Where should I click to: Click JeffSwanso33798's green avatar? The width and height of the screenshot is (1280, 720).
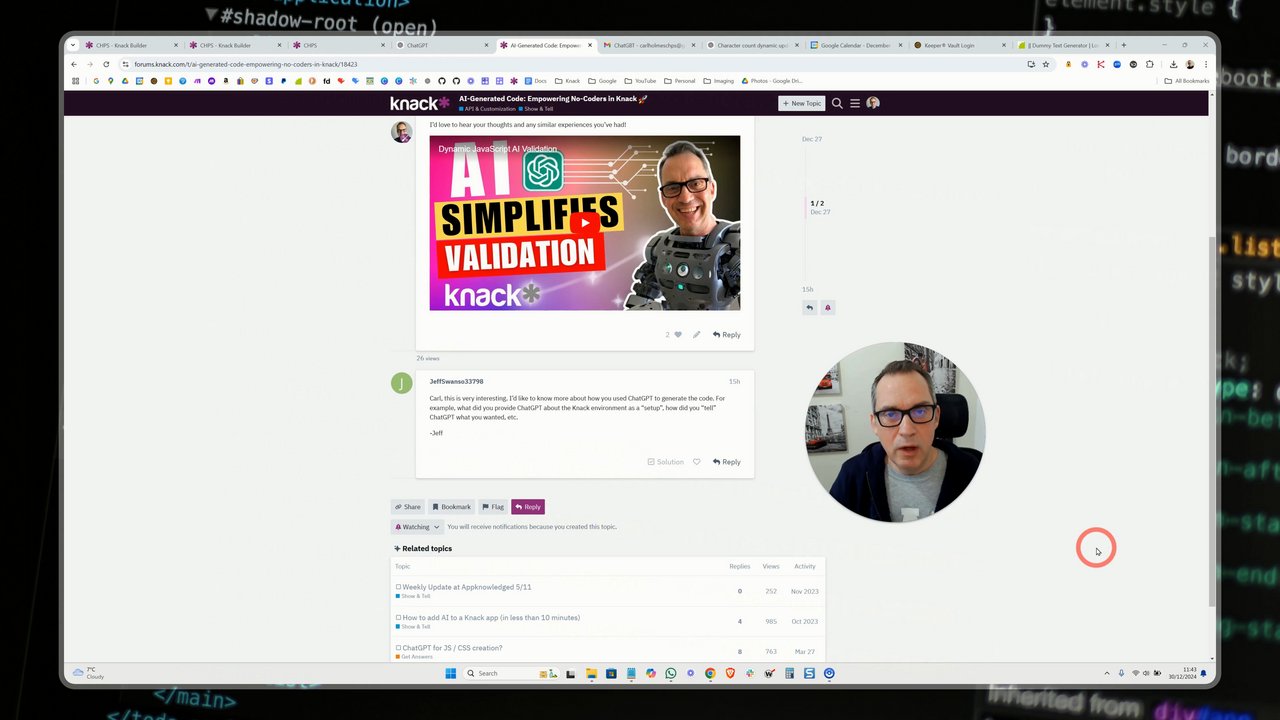[x=402, y=383]
